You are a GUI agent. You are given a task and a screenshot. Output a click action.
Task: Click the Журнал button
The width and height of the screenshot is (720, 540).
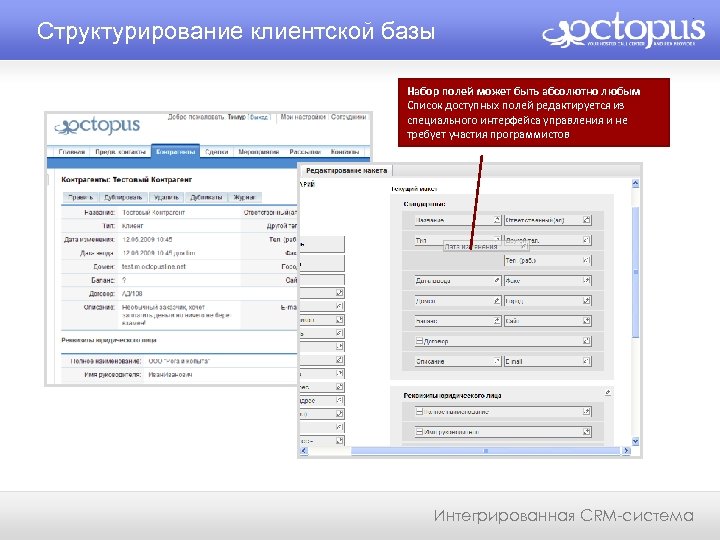pyautogui.click(x=244, y=197)
